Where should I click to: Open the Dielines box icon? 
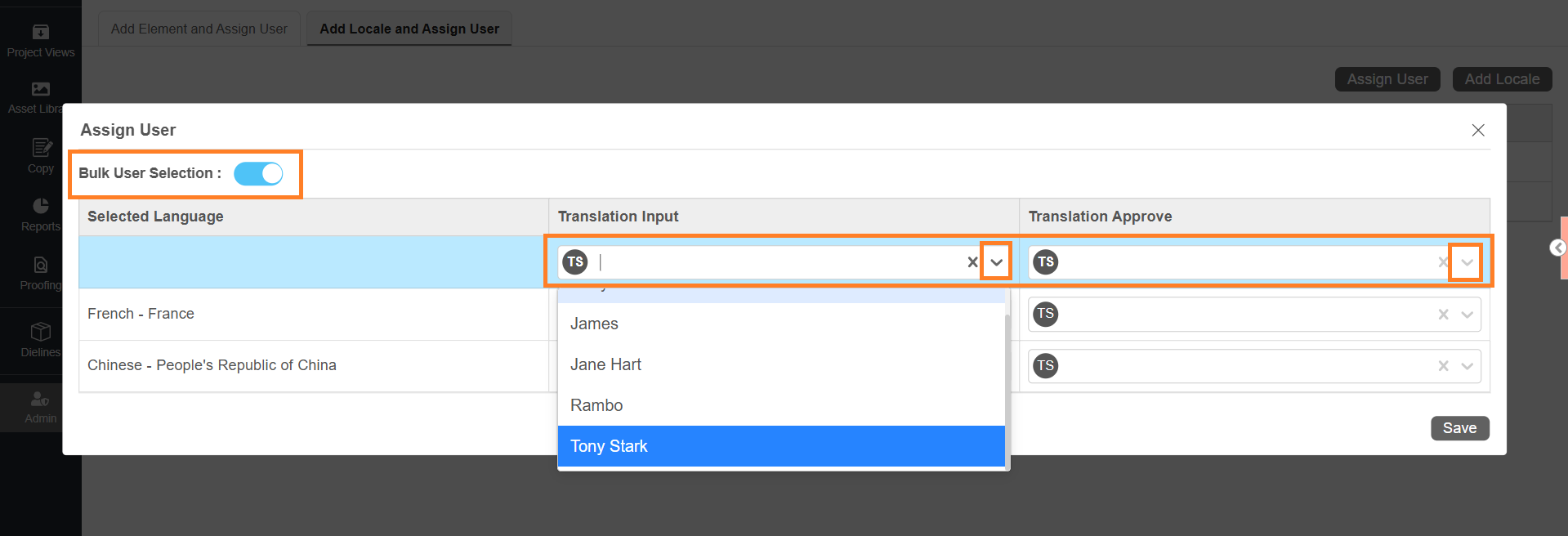(41, 332)
